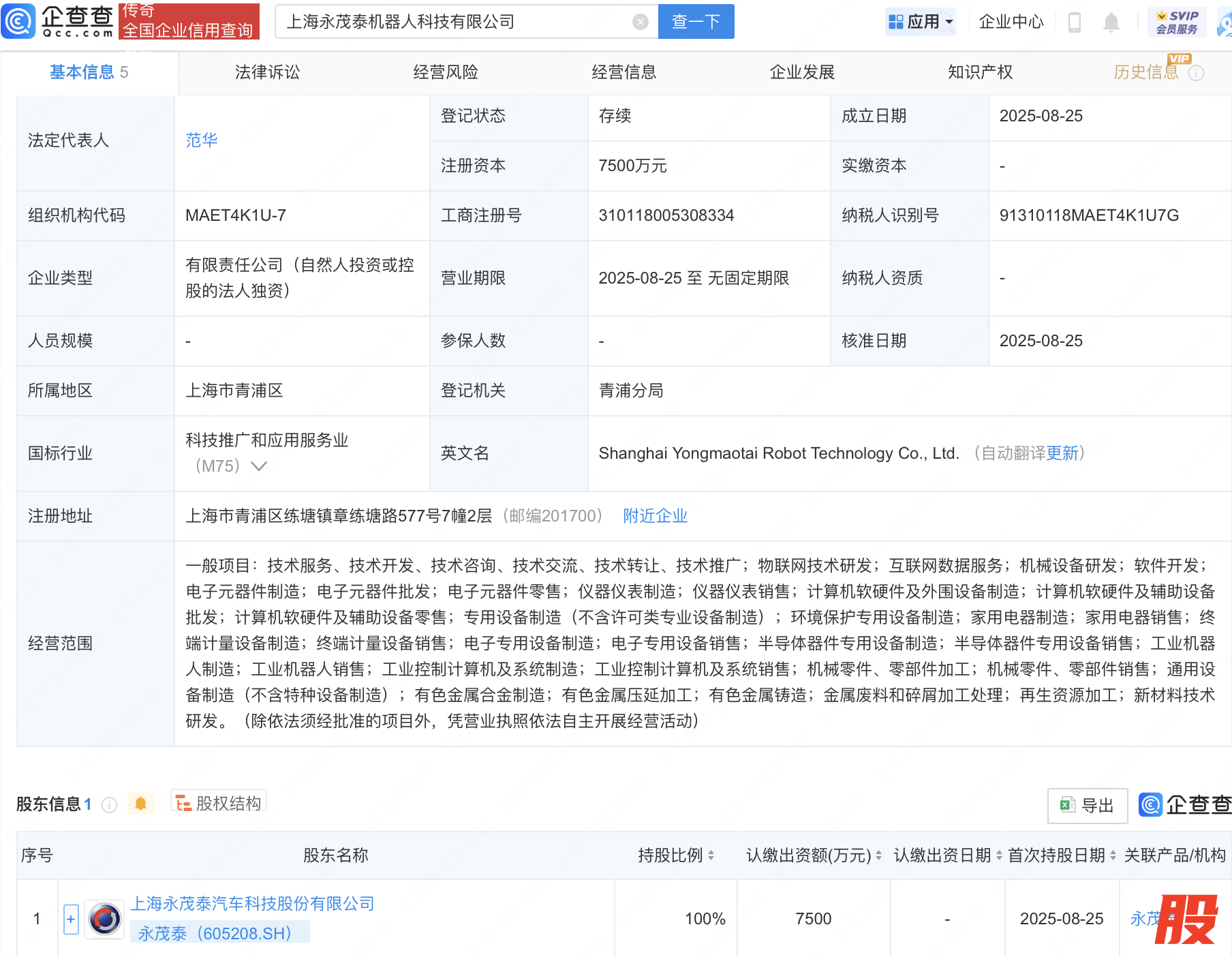This screenshot has width=1232, height=957.
Task: Open legal representative 范华 link
Action: tap(202, 140)
